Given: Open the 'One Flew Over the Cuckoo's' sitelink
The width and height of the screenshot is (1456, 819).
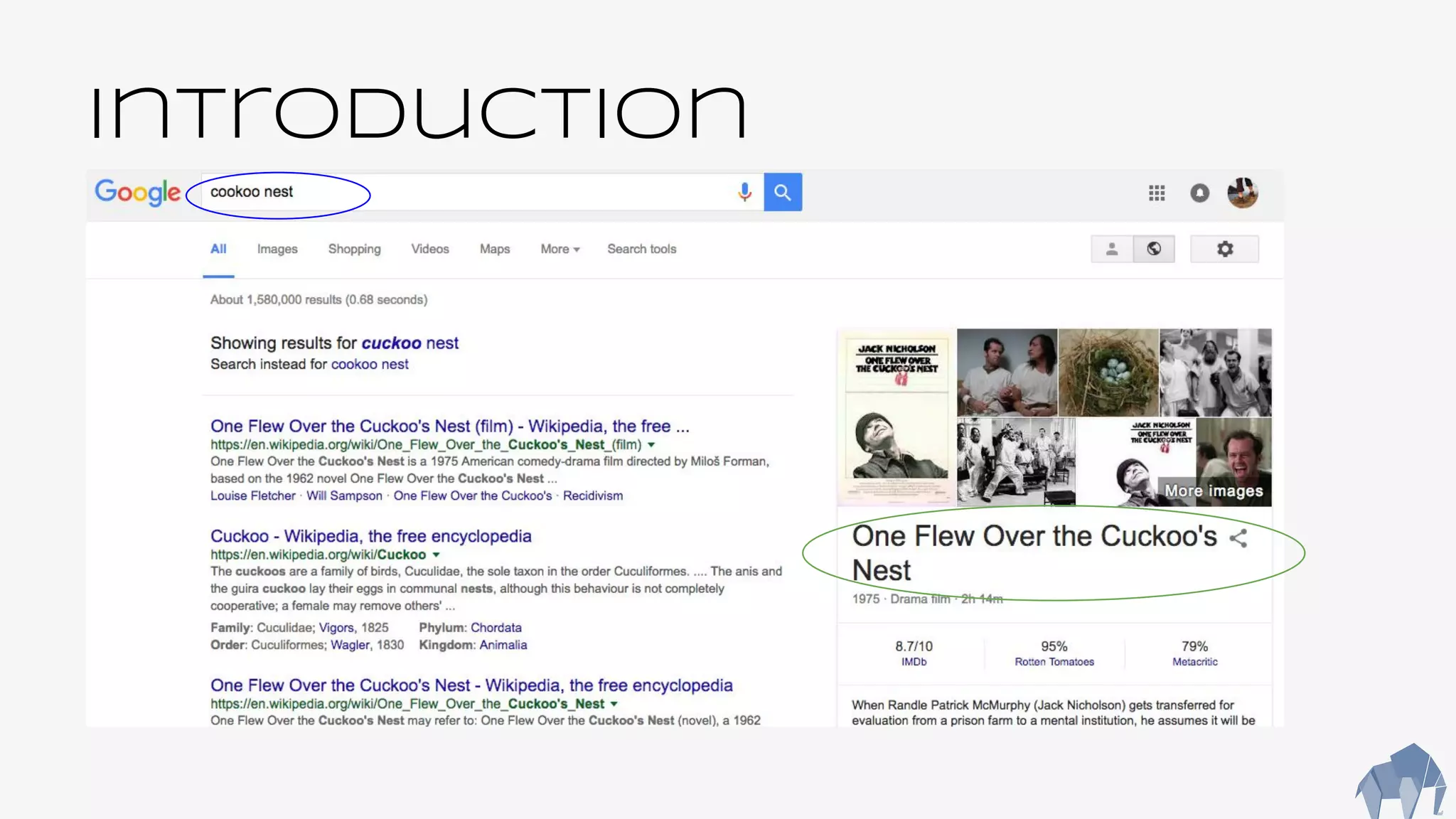Looking at the screenshot, I should tap(473, 496).
